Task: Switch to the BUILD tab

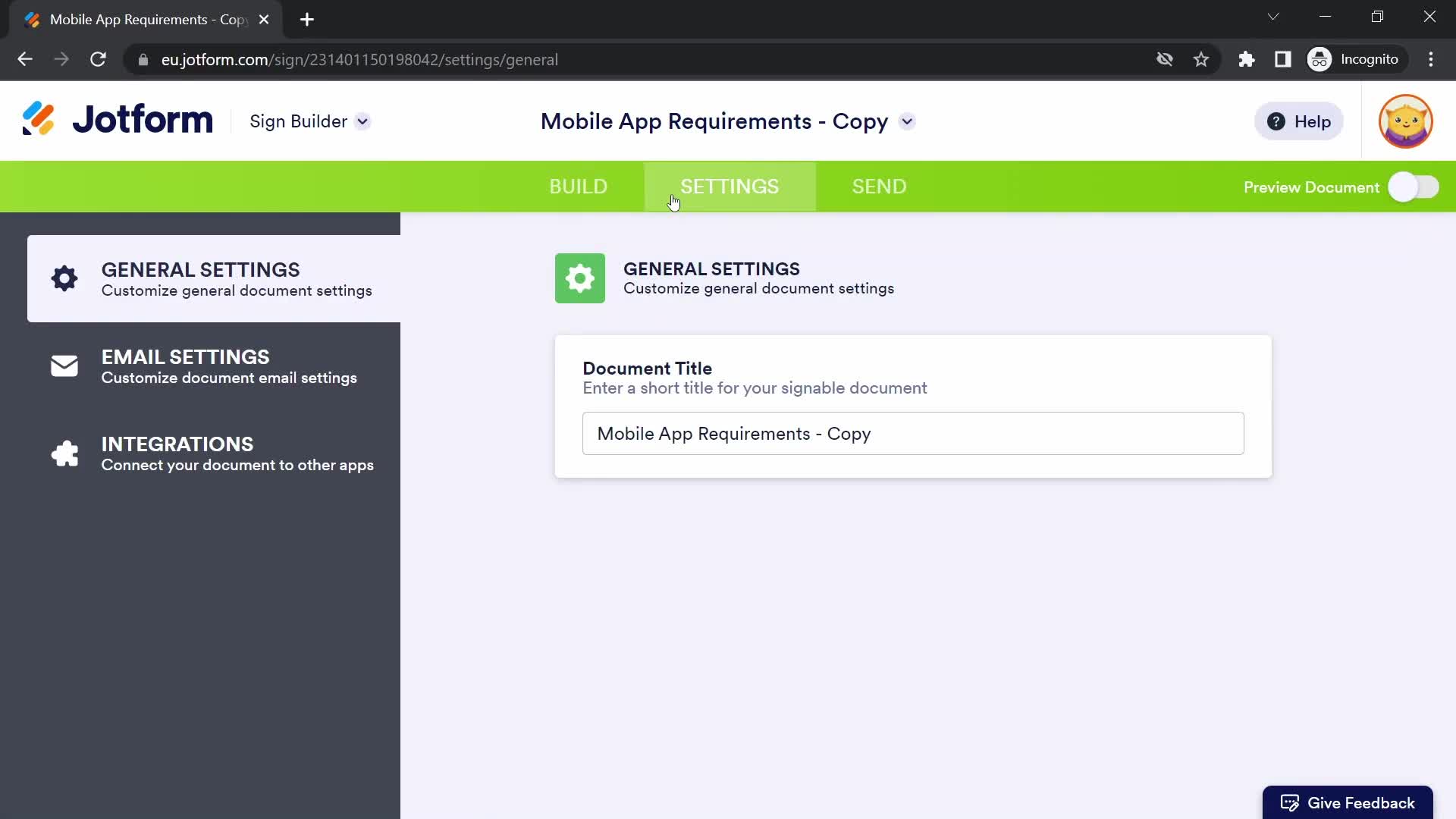Action: [x=578, y=187]
